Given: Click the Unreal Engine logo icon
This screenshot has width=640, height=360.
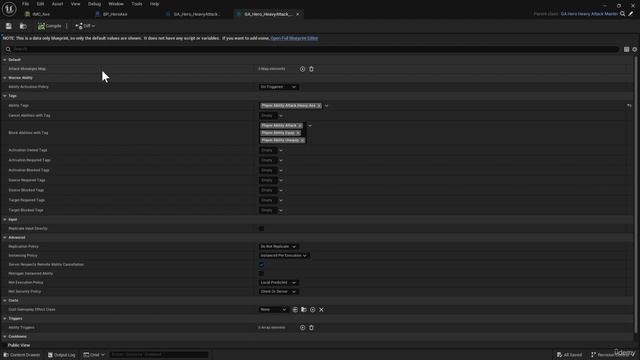Looking at the screenshot, I should (x=9, y=9).
